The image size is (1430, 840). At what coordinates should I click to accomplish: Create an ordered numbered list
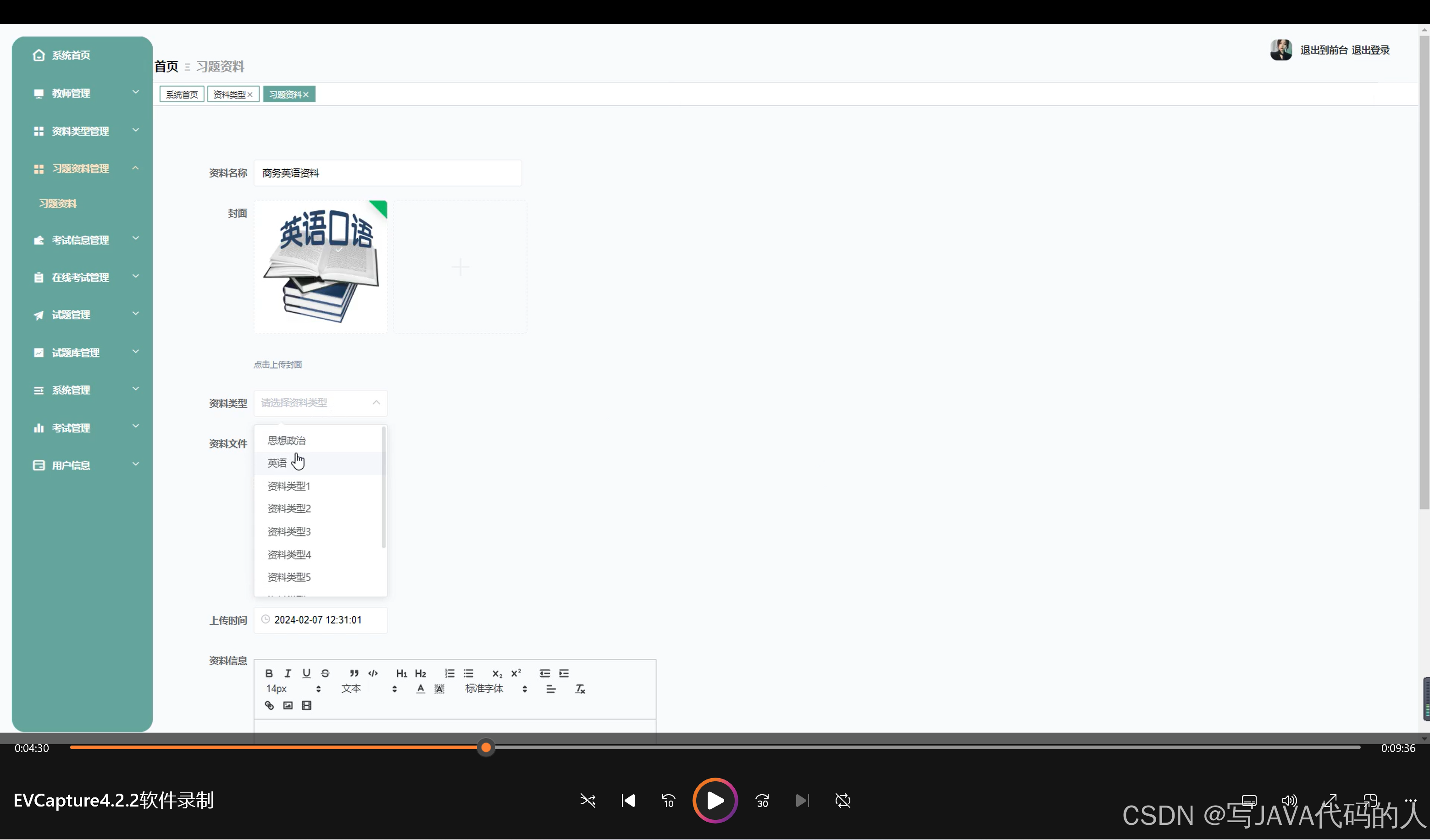[x=449, y=673]
